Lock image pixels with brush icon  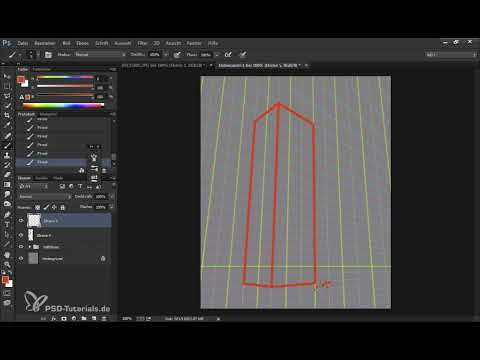pyautogui.click(x=46, y=207)
